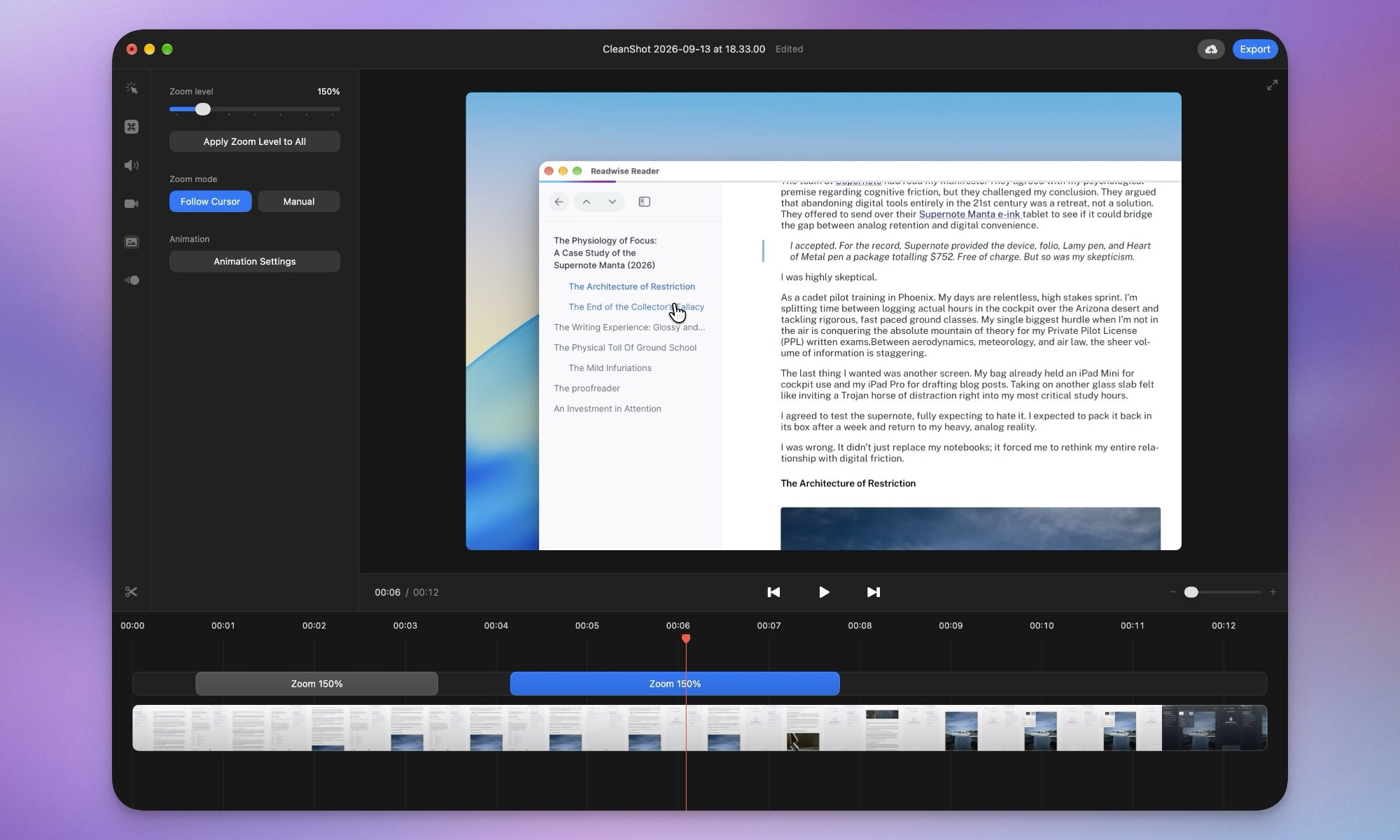This screenshot has height=840, width=1400.
Task: Open the keyboard shortcuts sidebar icon
Action: click(132, 127)
